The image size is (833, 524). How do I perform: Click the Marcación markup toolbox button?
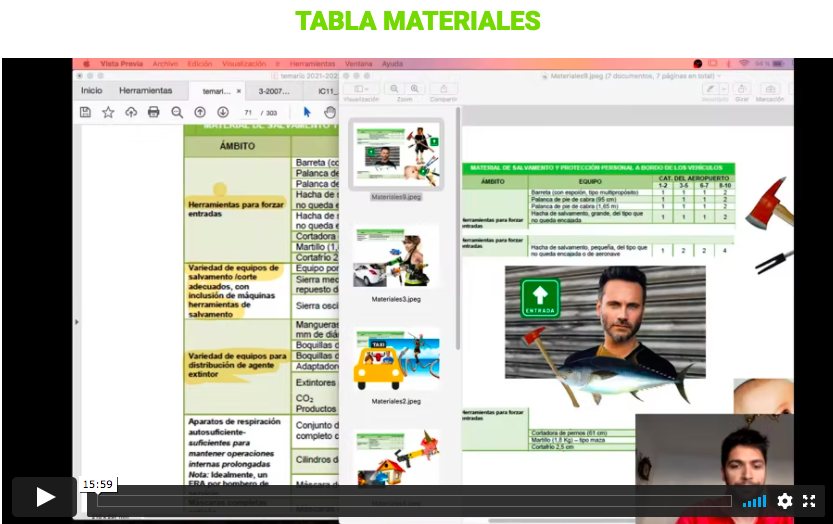pos(770,89)
